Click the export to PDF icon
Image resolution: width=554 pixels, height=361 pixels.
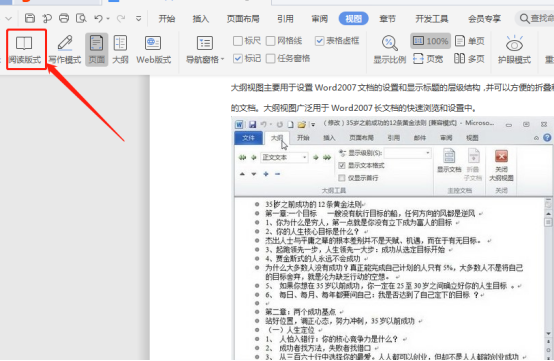(47, 18)
